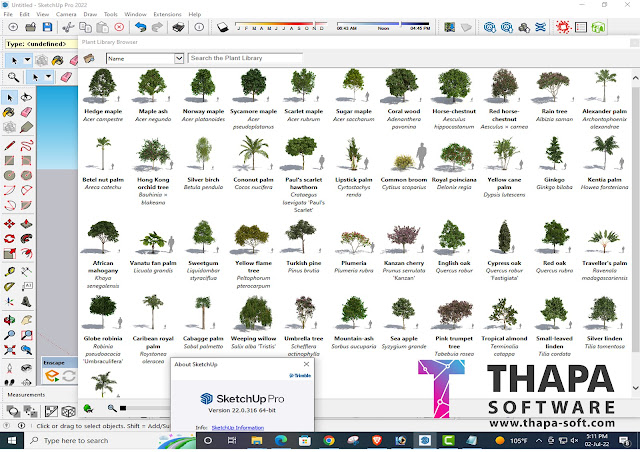The width and height of the screenshot is (640, 452).
Task: Click the SketchUp Information link
Action: point(238,428)
